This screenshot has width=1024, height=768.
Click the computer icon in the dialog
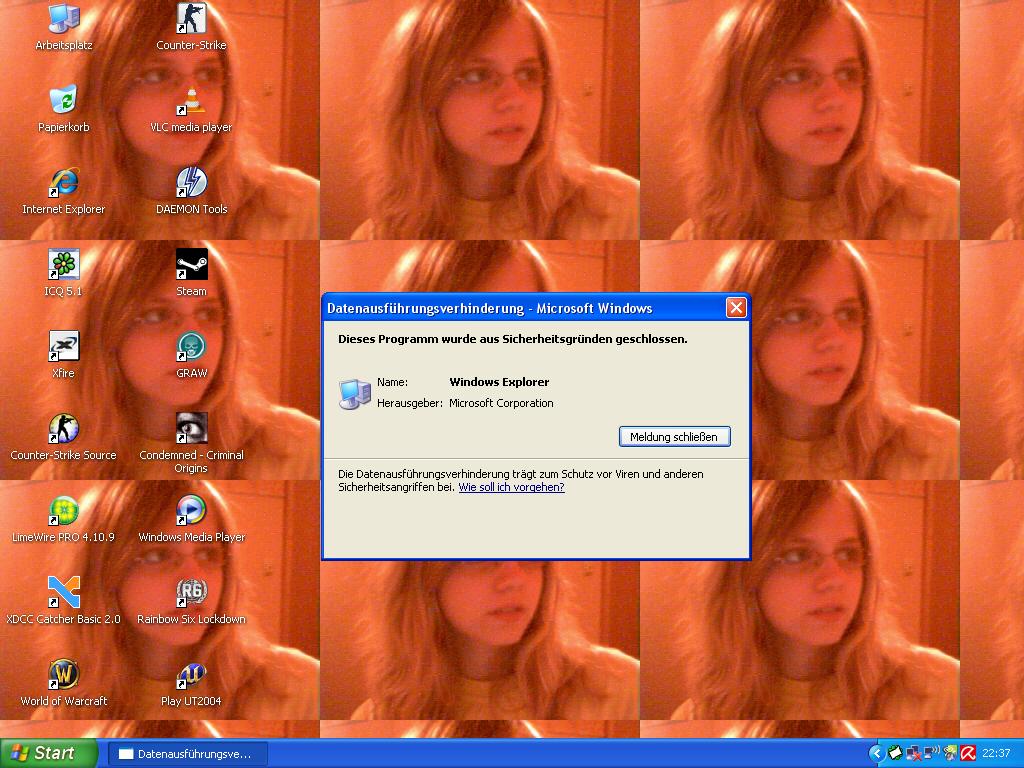[x=355, y=394]
